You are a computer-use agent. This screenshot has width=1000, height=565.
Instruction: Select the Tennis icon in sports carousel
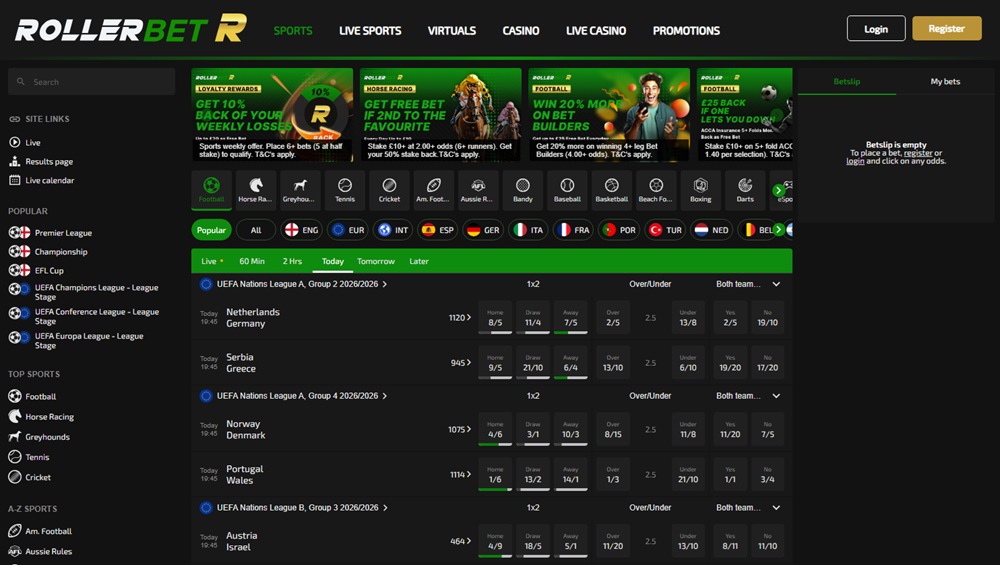pyautogui.click(x=344, y=189)
